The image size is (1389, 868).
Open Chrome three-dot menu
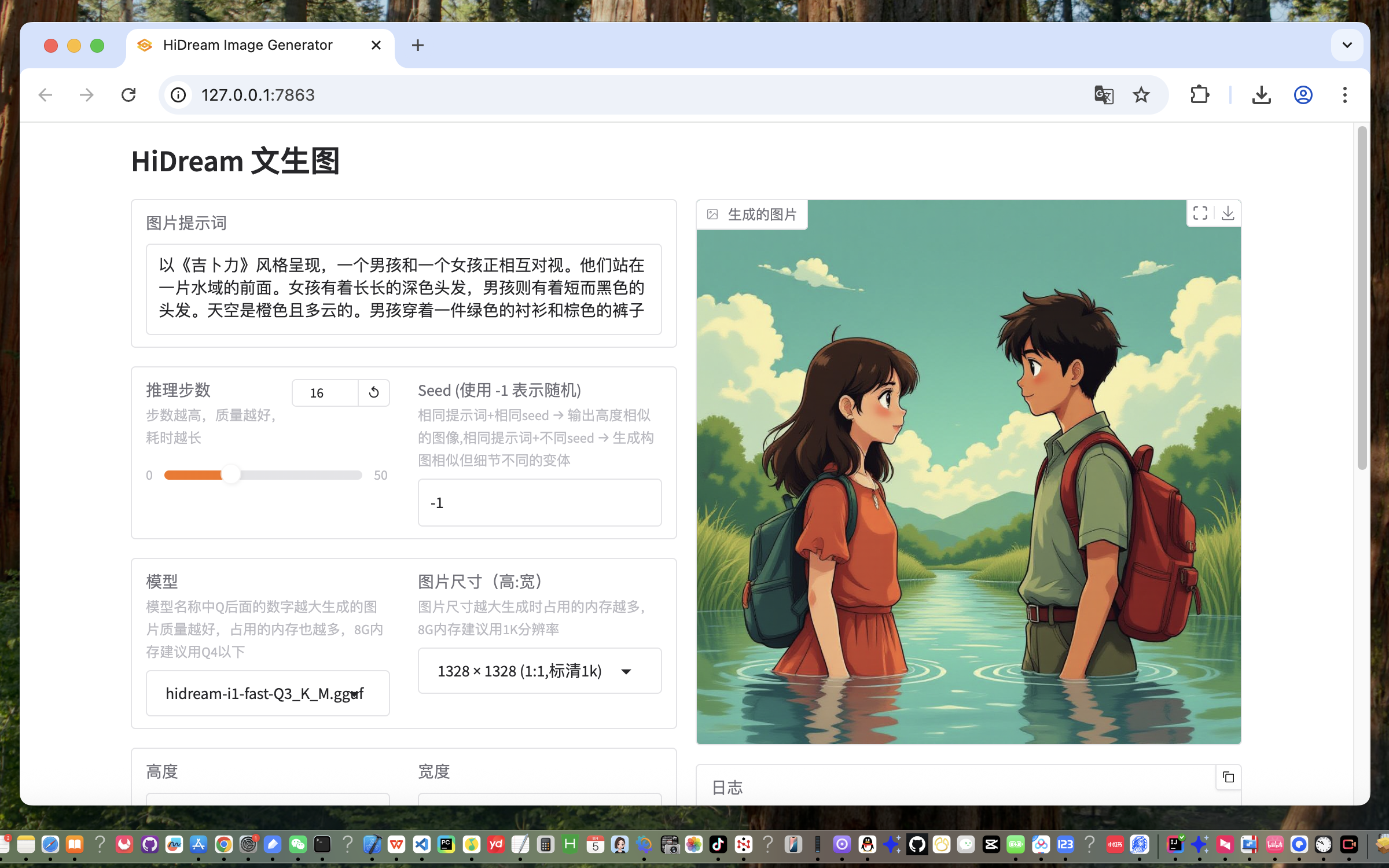[1345, 95]
